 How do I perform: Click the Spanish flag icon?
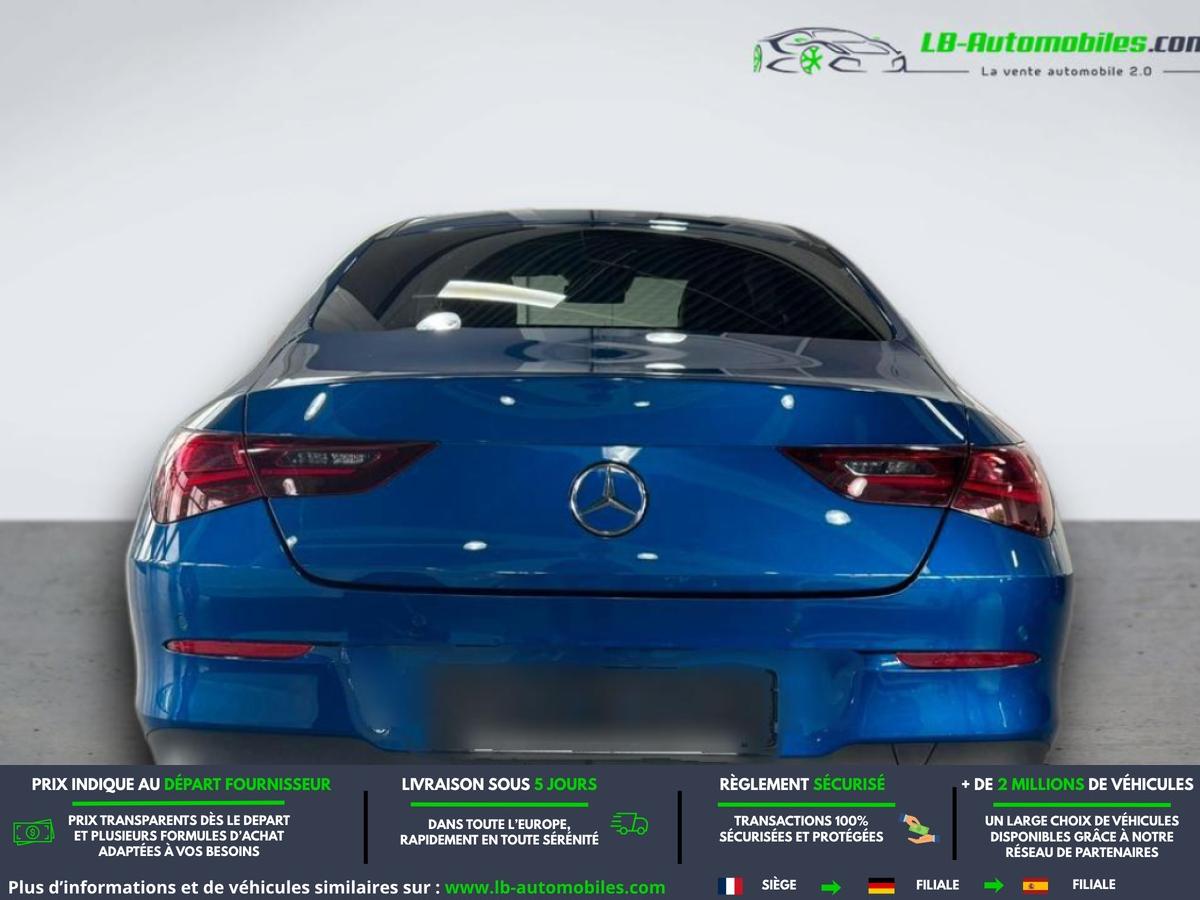[x=1035, y=886]
